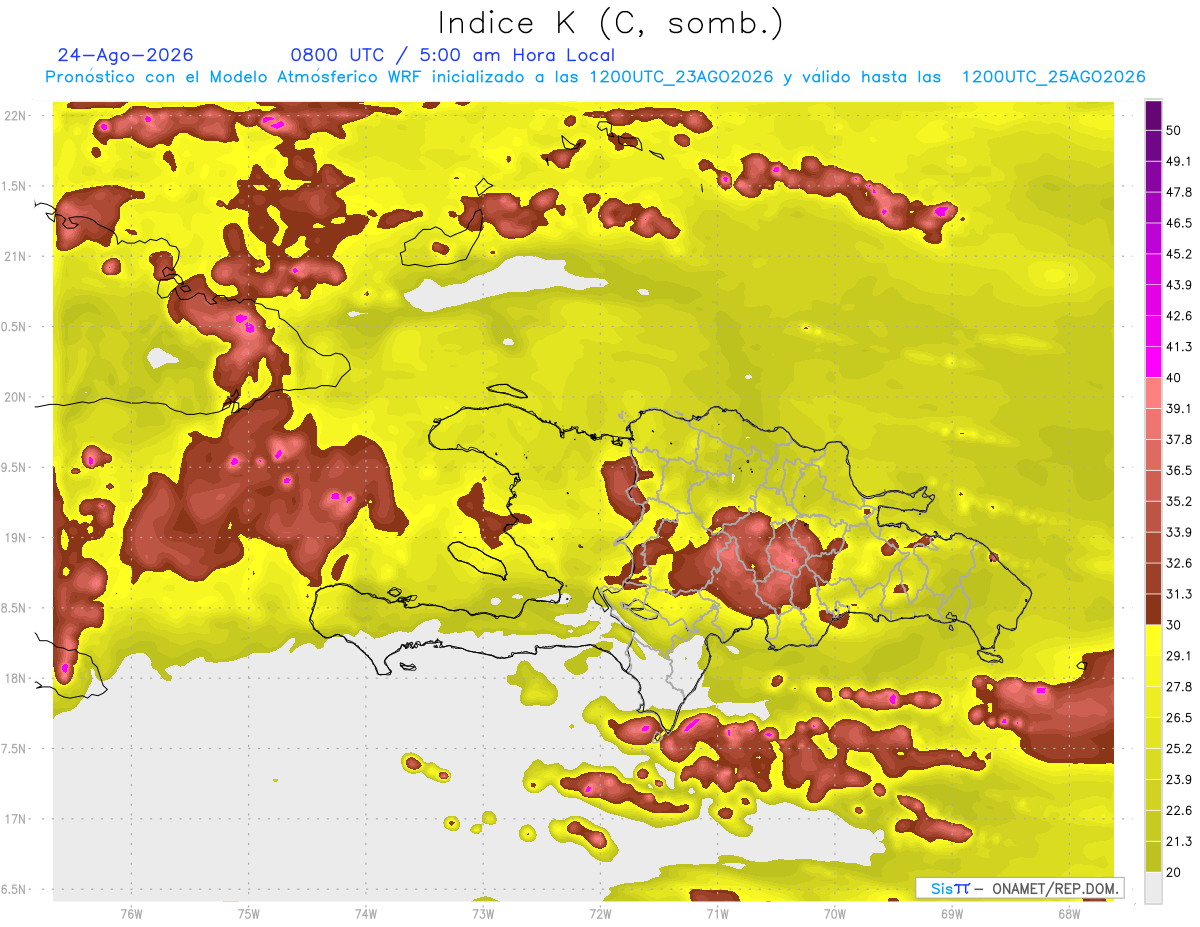Click the colorbar value label 26.5
Image resolution: width=1200 pixels, height=927 pixels.
point(1179,717)
